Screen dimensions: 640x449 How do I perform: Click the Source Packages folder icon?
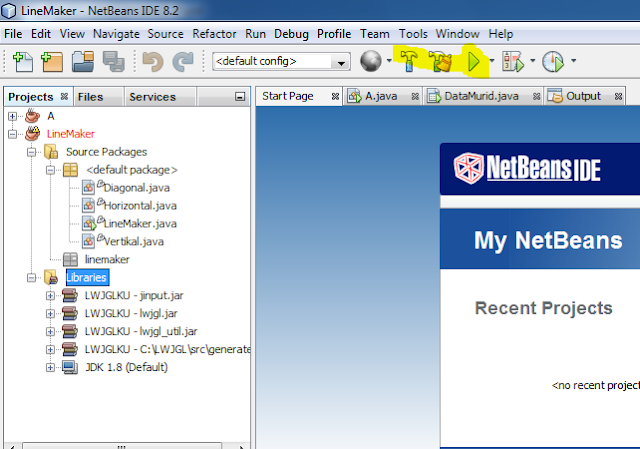point(51,152)
